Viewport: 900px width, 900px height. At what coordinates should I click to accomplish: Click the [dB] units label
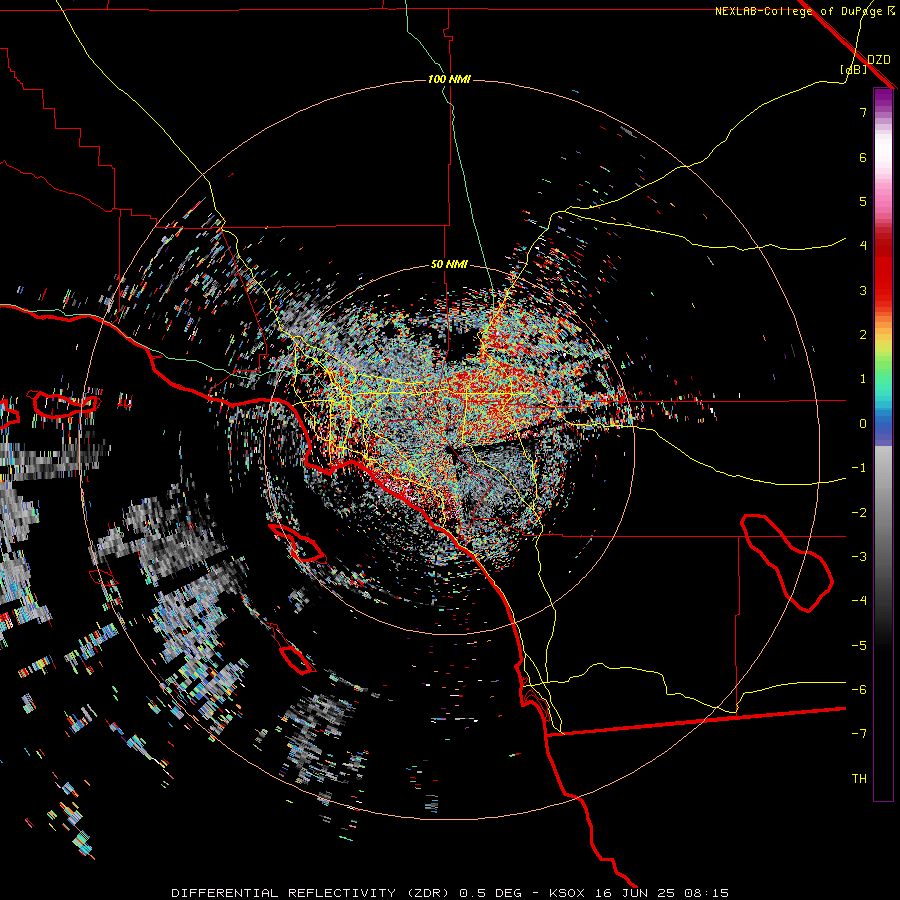coord(853,69)
